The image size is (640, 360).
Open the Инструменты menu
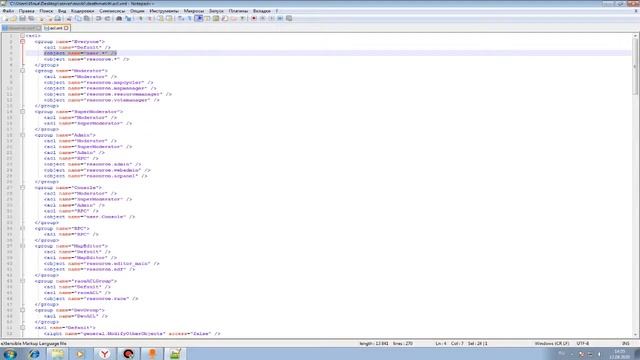pos(164,11)
